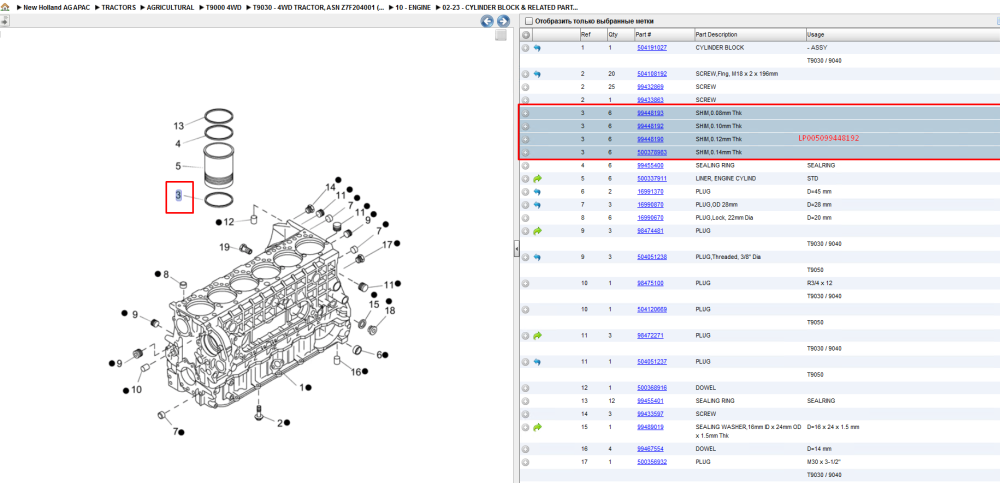
Task: Select callout 3 in the diagram
Action: 179,195
